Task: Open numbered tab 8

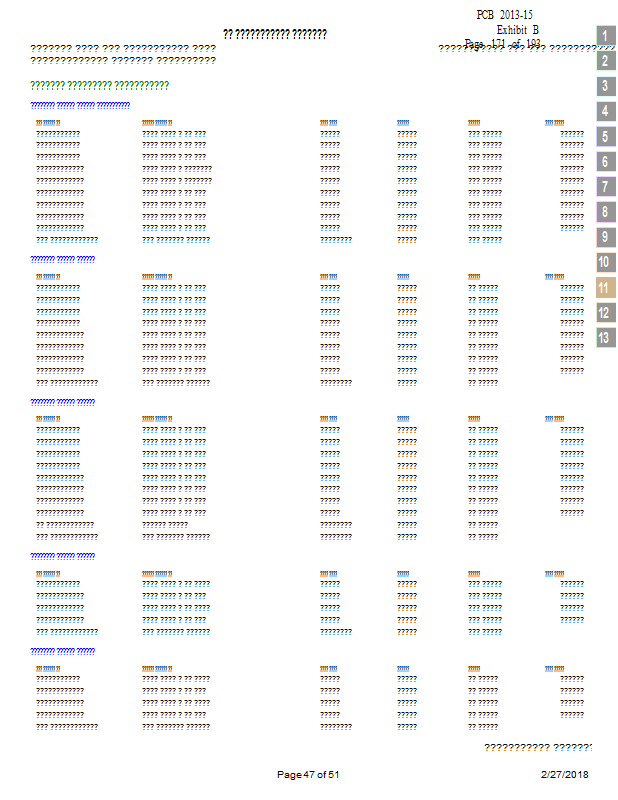Action: tap(606, 212)
